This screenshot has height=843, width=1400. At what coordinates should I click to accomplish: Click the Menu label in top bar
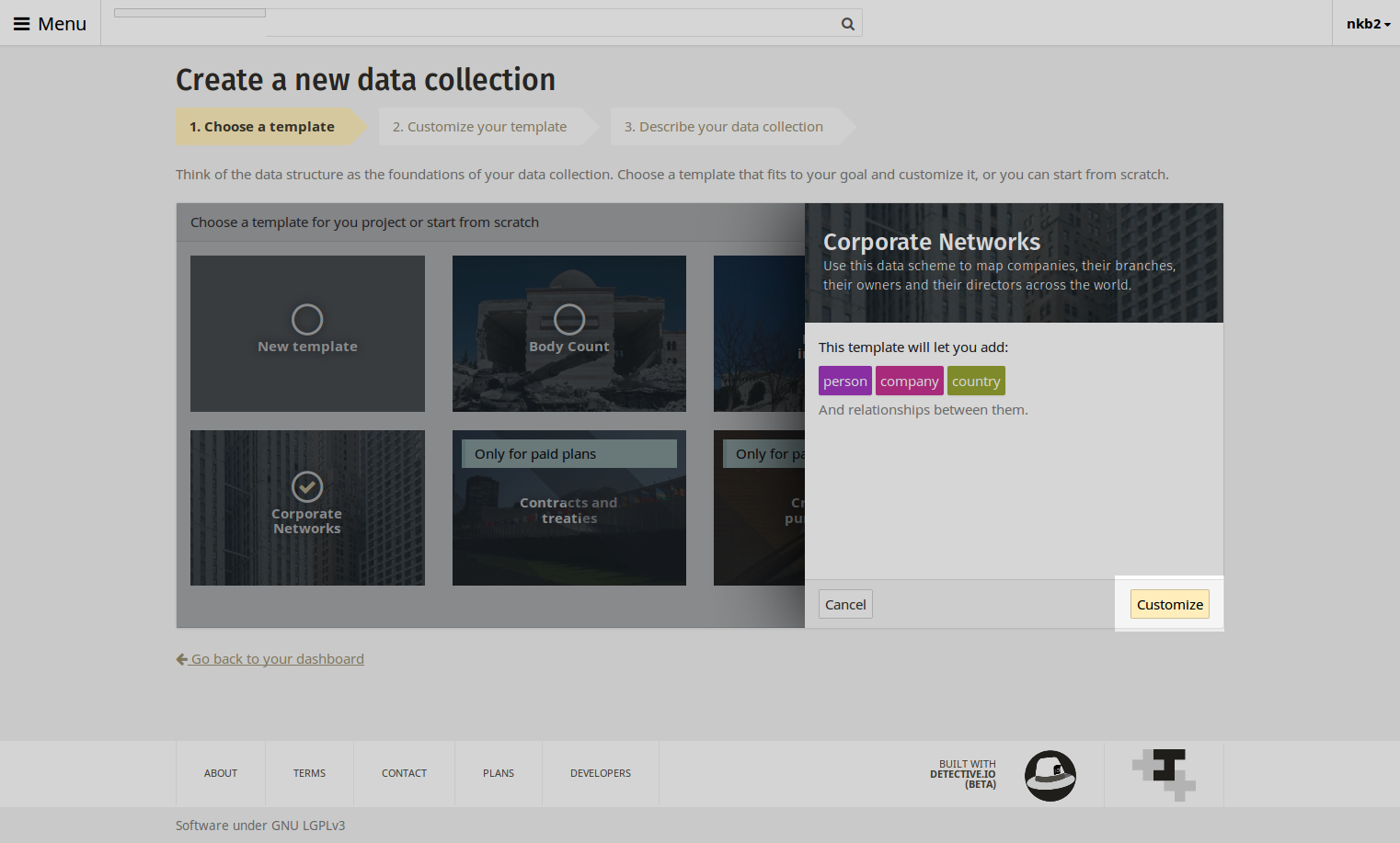tap(62, 24)
